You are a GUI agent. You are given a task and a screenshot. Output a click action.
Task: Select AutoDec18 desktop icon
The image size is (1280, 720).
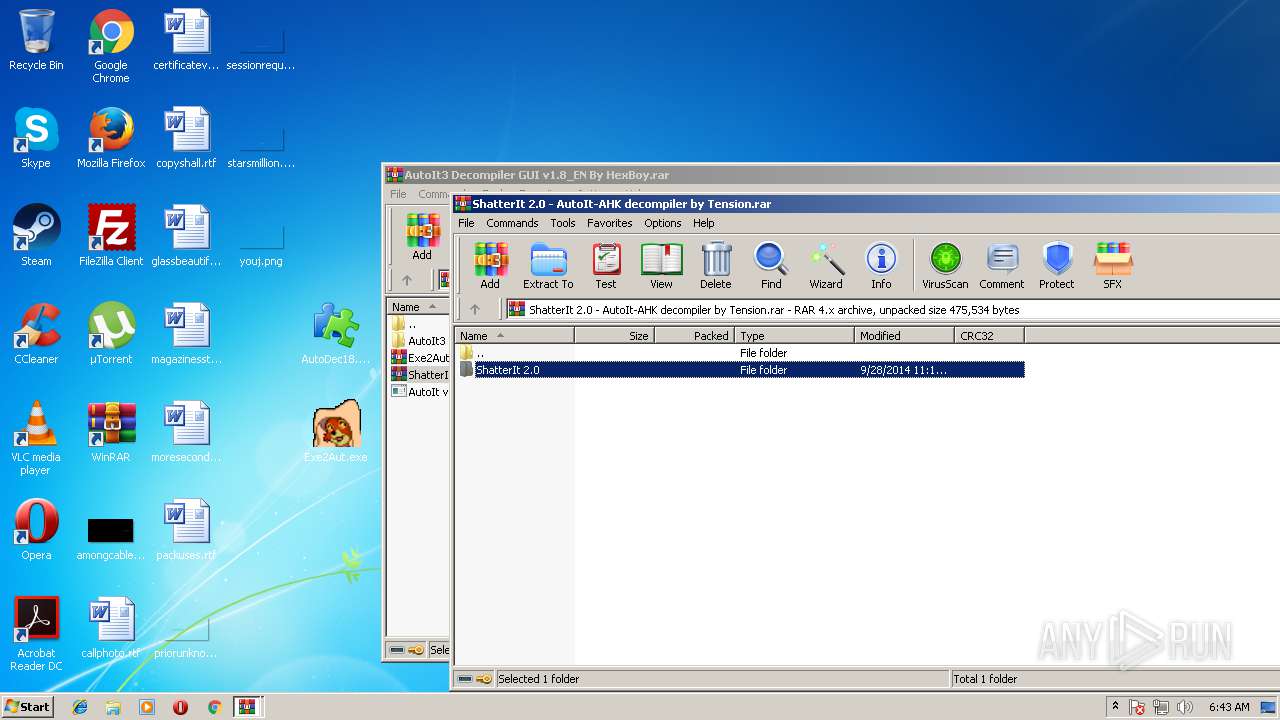(x=336, y=335)
